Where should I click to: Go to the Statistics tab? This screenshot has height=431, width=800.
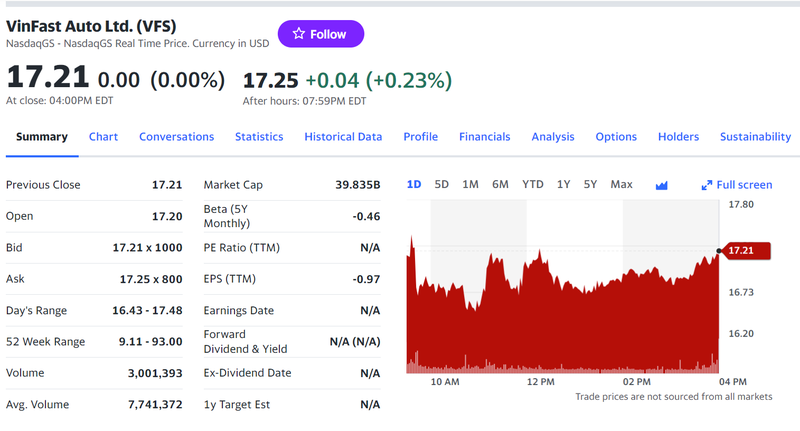[259, 137]
